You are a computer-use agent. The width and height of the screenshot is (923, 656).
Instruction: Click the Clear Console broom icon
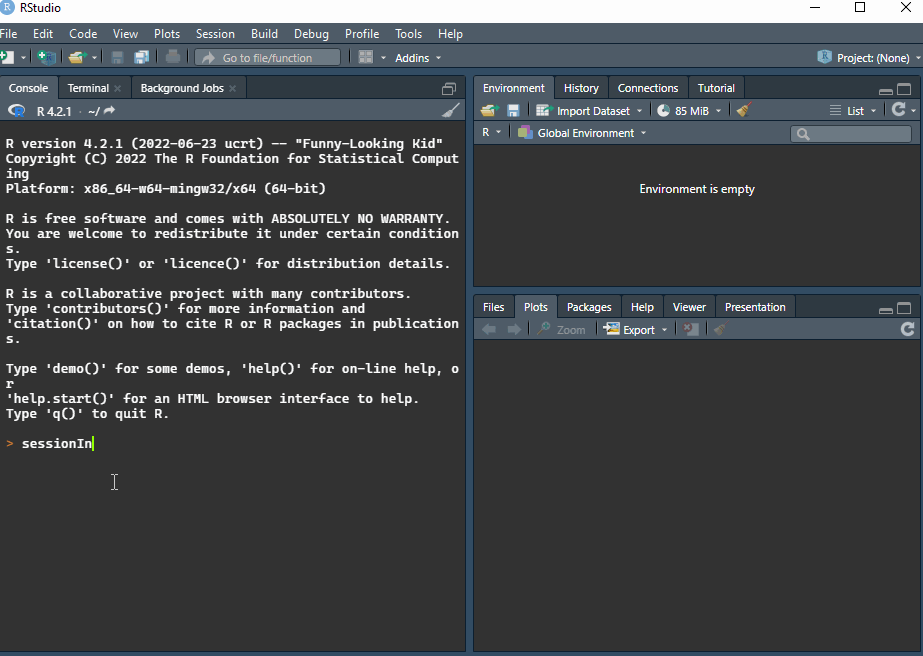[450, 110]
